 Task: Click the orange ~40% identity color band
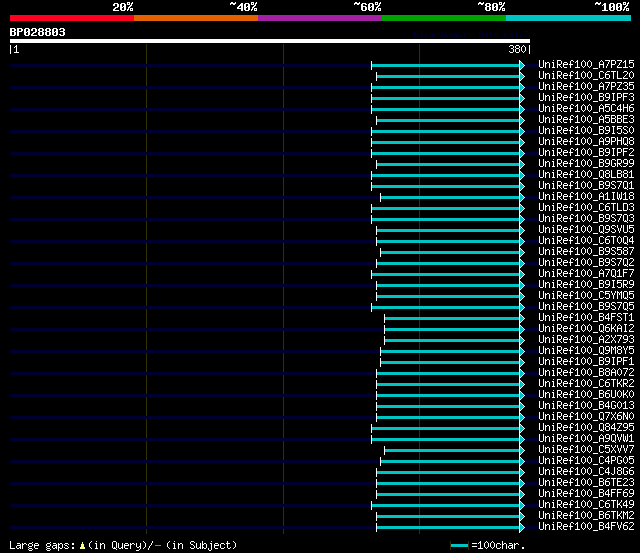(x=196, y=18)
